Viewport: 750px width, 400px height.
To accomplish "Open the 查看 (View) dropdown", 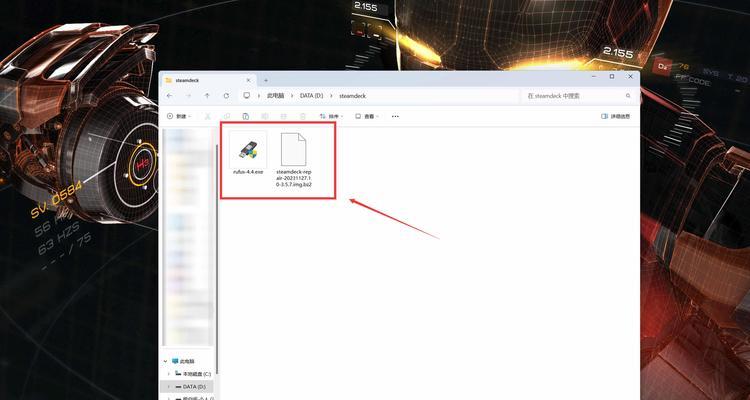I will 367,116.
